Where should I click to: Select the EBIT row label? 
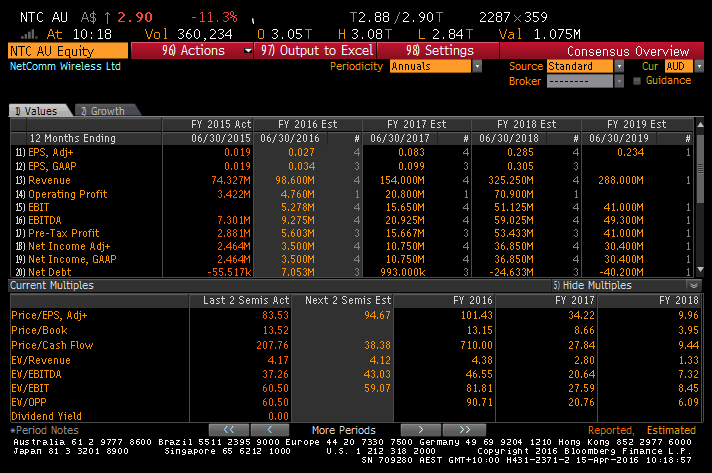click(39, 207)
